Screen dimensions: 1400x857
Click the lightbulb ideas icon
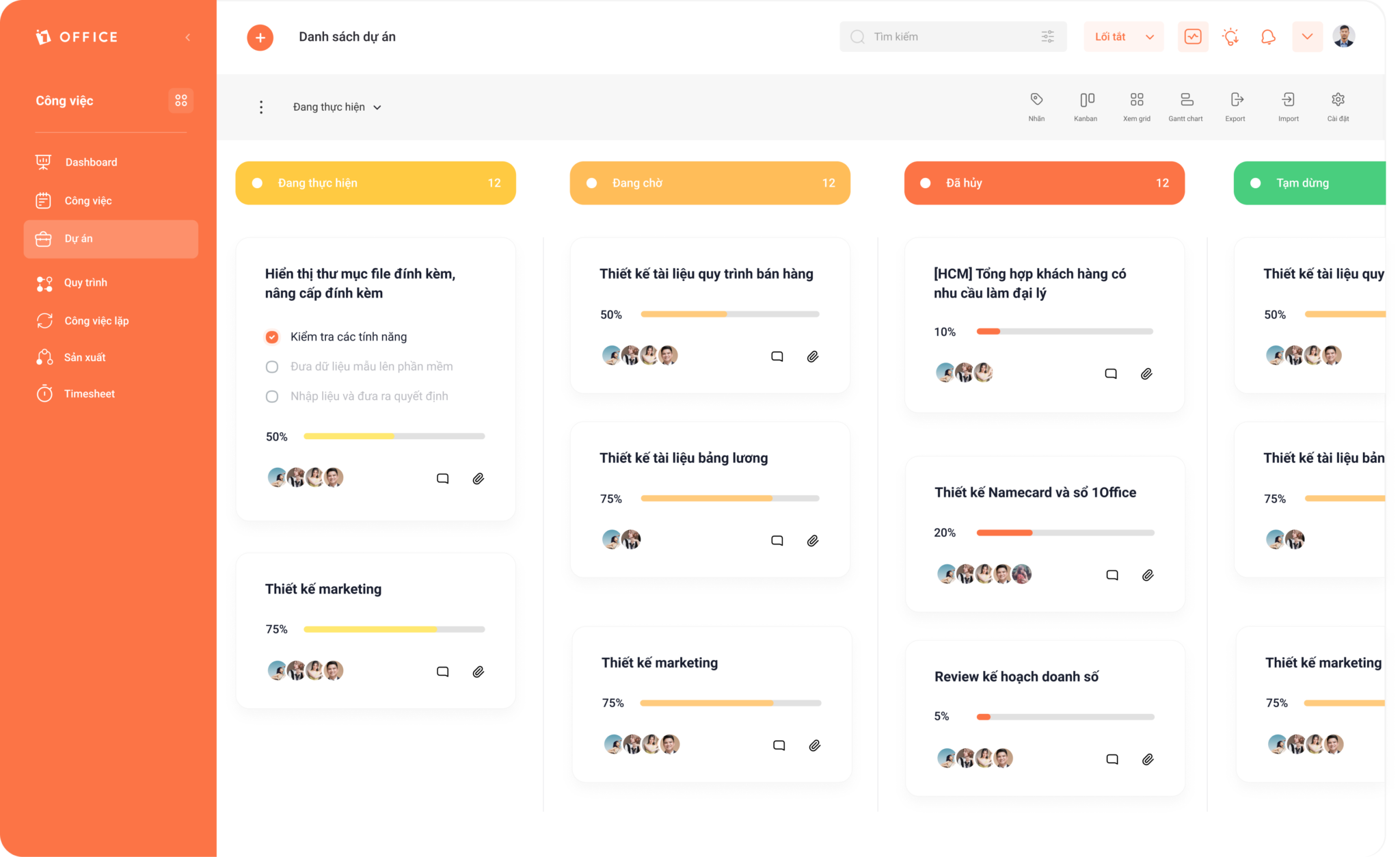click(1230, 37)
